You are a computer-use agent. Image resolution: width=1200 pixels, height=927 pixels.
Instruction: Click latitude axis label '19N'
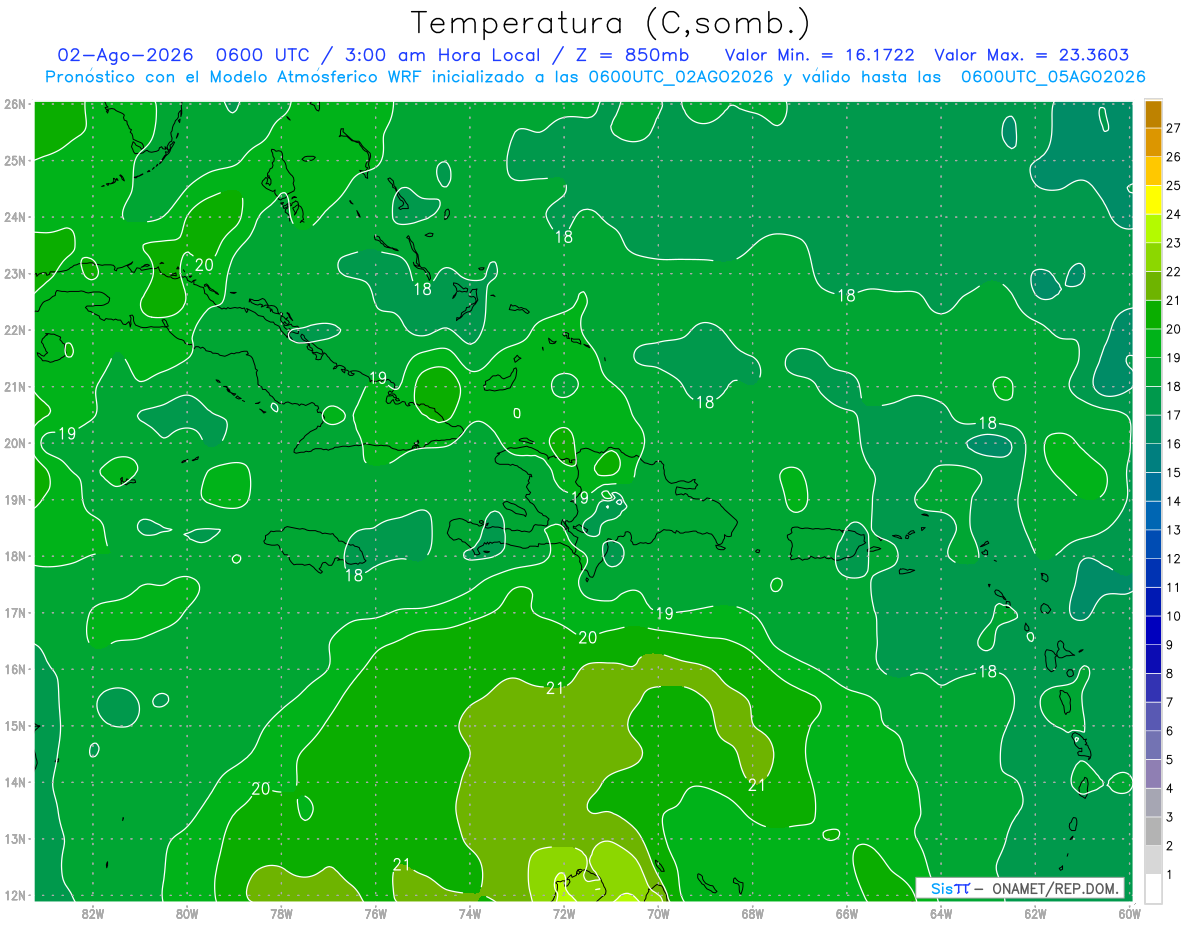pos(14,499)
